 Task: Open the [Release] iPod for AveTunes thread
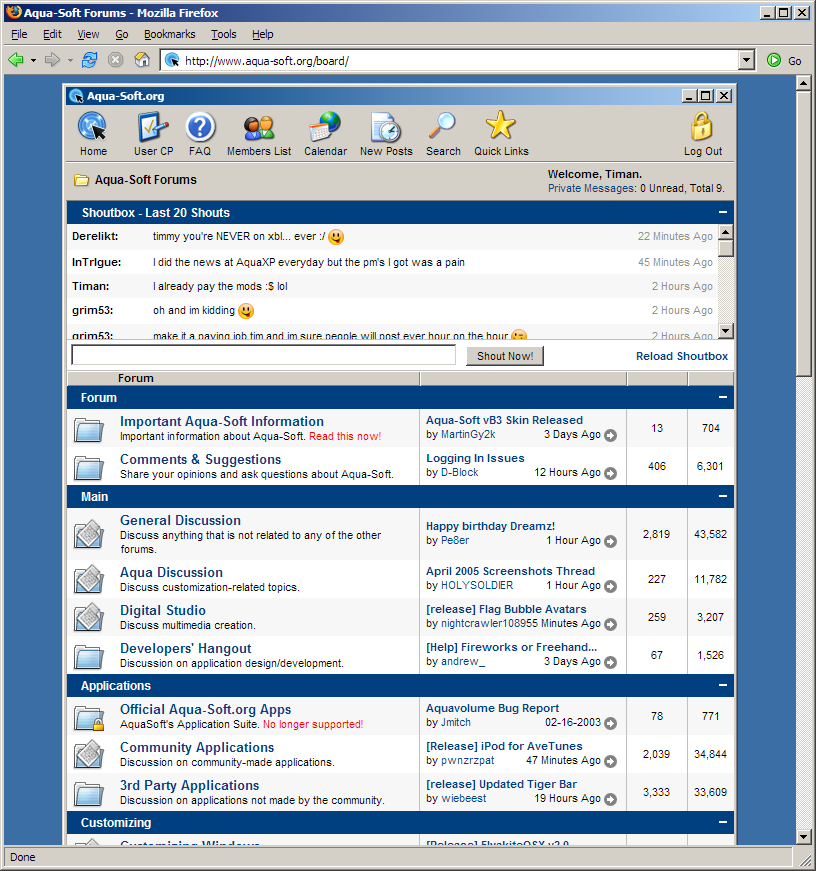click(504, 746)
